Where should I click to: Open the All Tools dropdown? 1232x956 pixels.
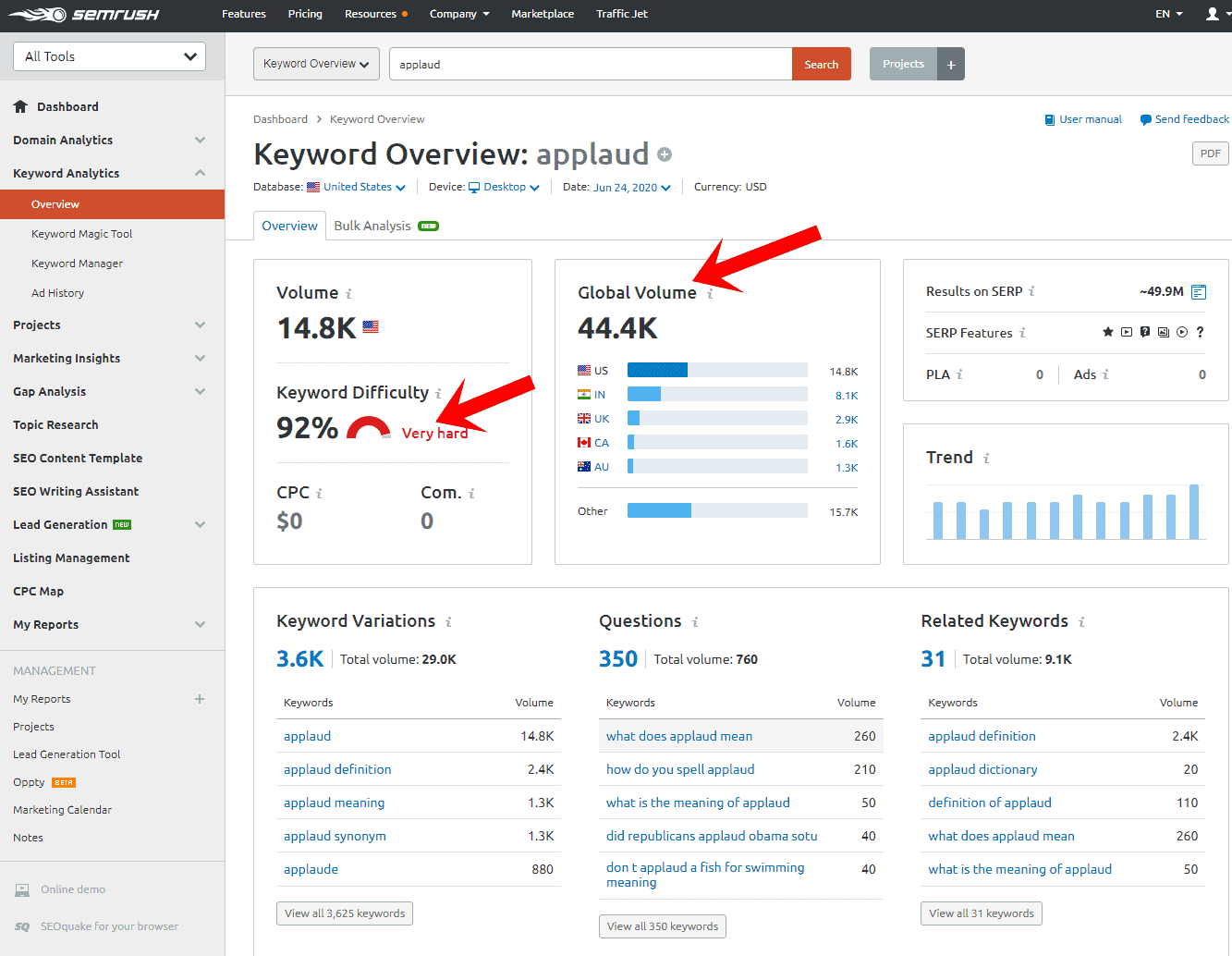(x=109, y=56)
